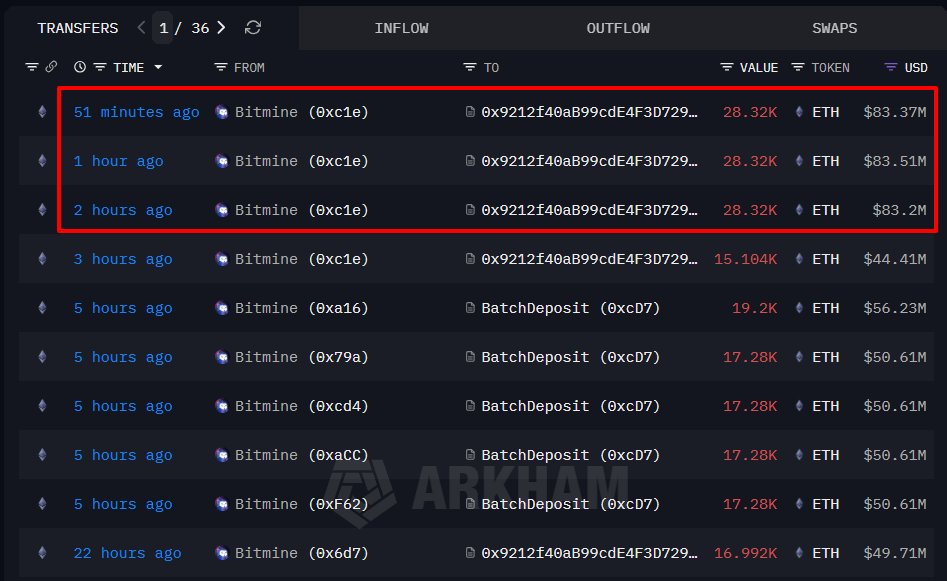Image resolution: width=947 pixels, height=581 pixels.
Task: Open the FROM column filter
Action: [x=221, y=67]
